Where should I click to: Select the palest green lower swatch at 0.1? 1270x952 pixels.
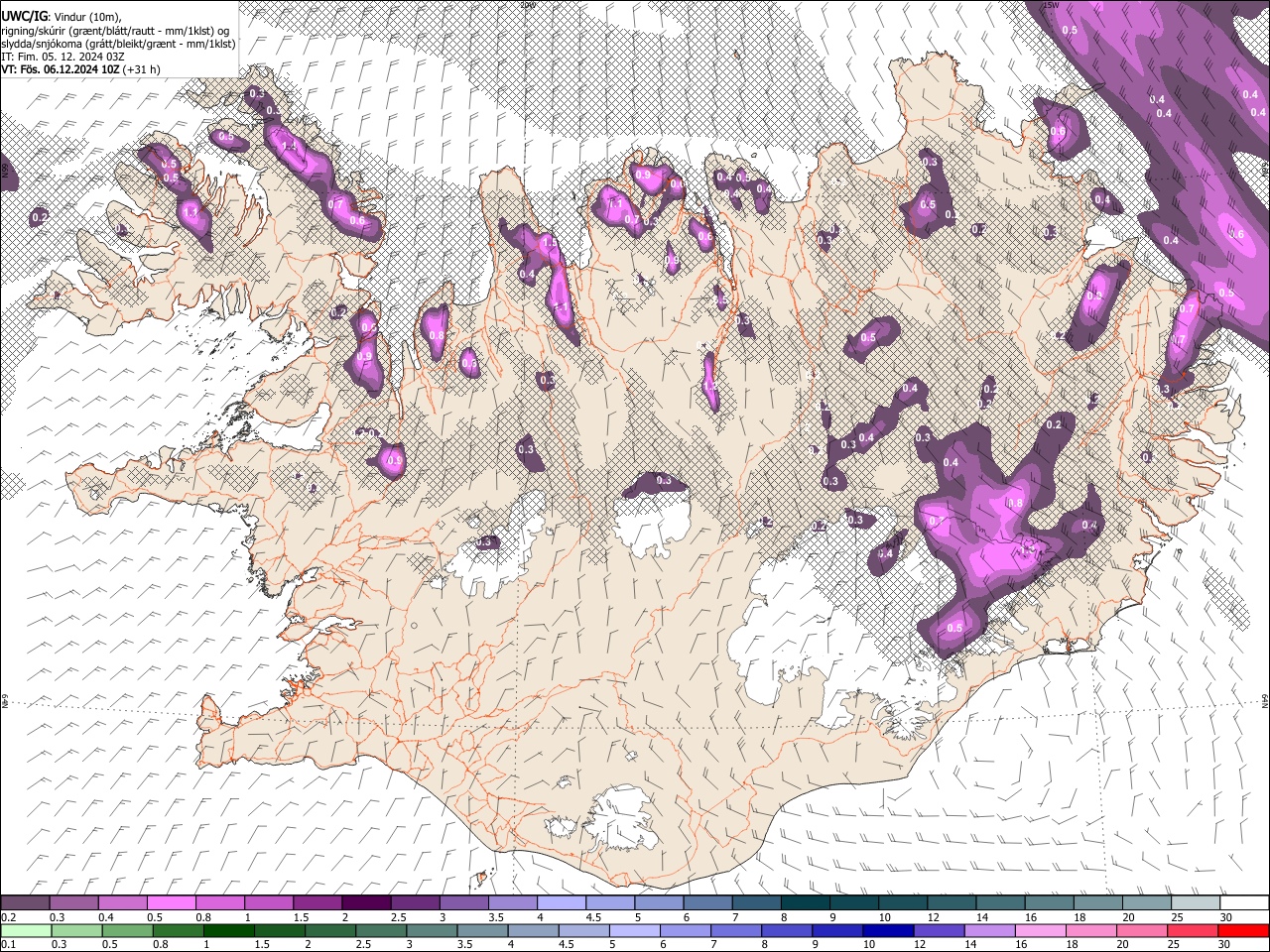click(26, 931)
